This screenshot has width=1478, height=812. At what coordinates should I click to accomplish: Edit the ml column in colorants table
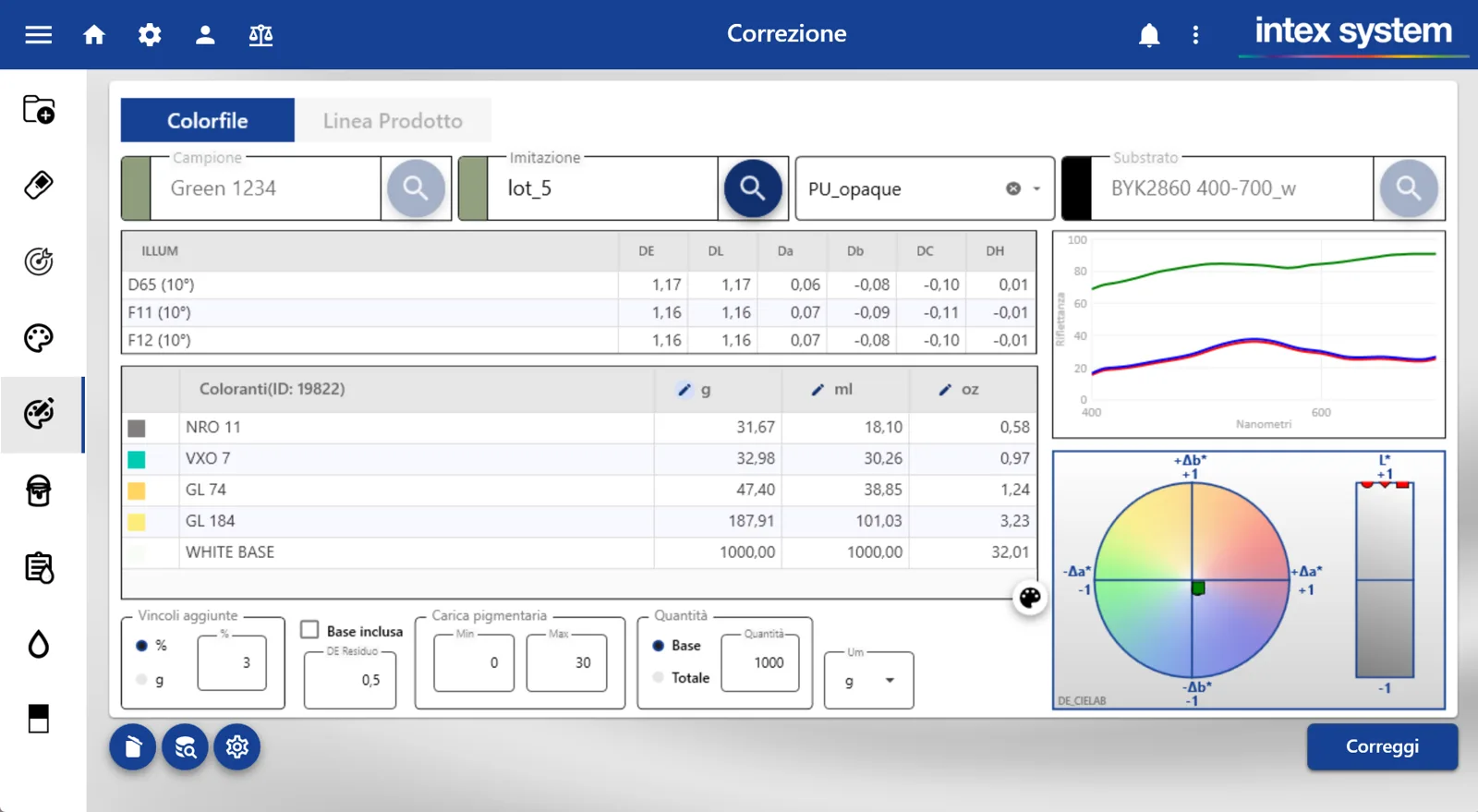(818, 390)
